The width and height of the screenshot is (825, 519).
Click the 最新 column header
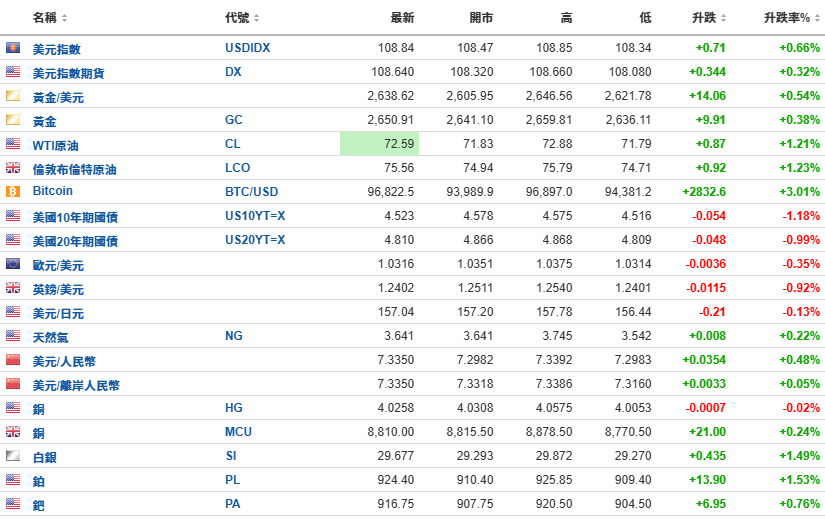[x=402, y=18]
